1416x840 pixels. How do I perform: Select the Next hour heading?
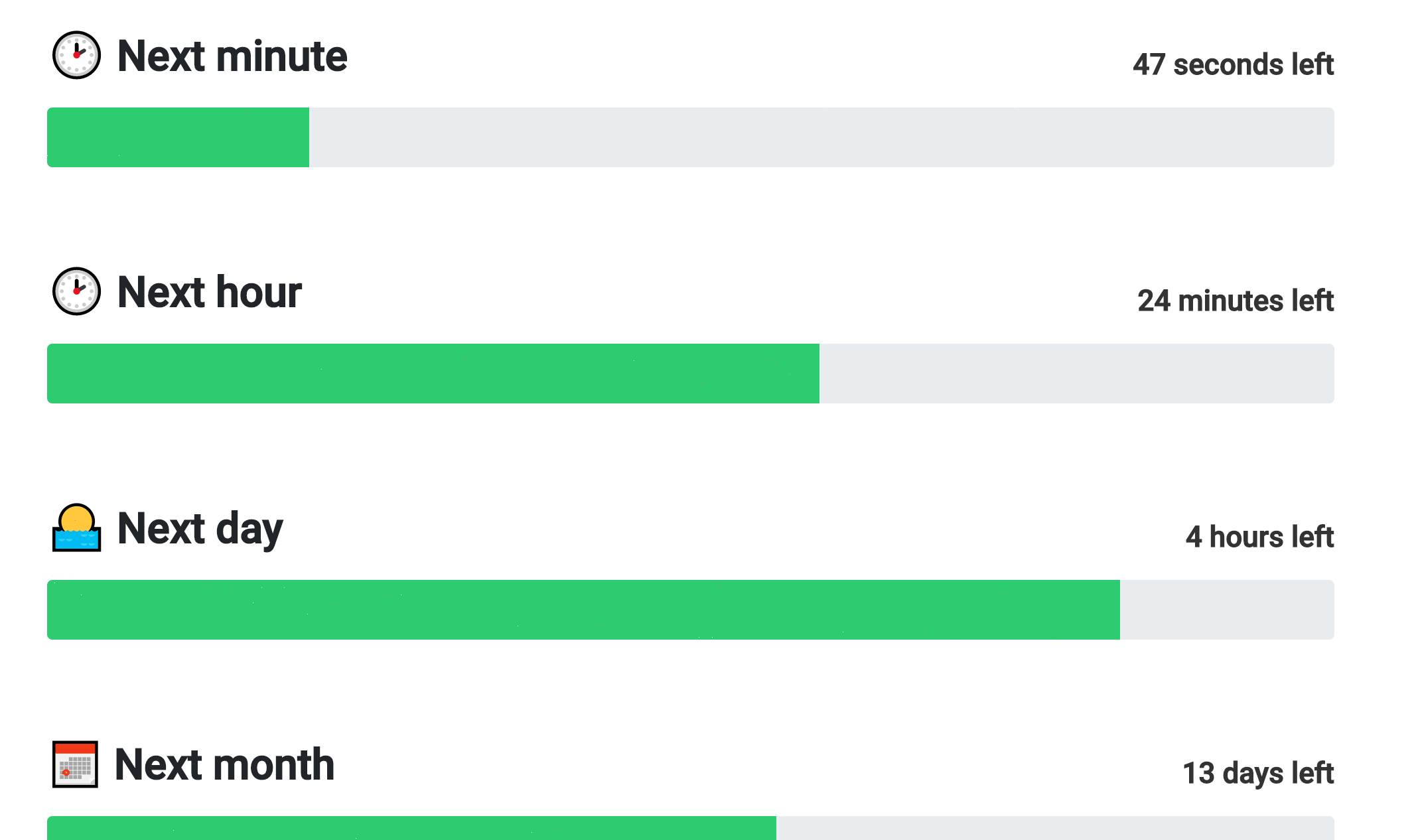click(x=210, y=292)
